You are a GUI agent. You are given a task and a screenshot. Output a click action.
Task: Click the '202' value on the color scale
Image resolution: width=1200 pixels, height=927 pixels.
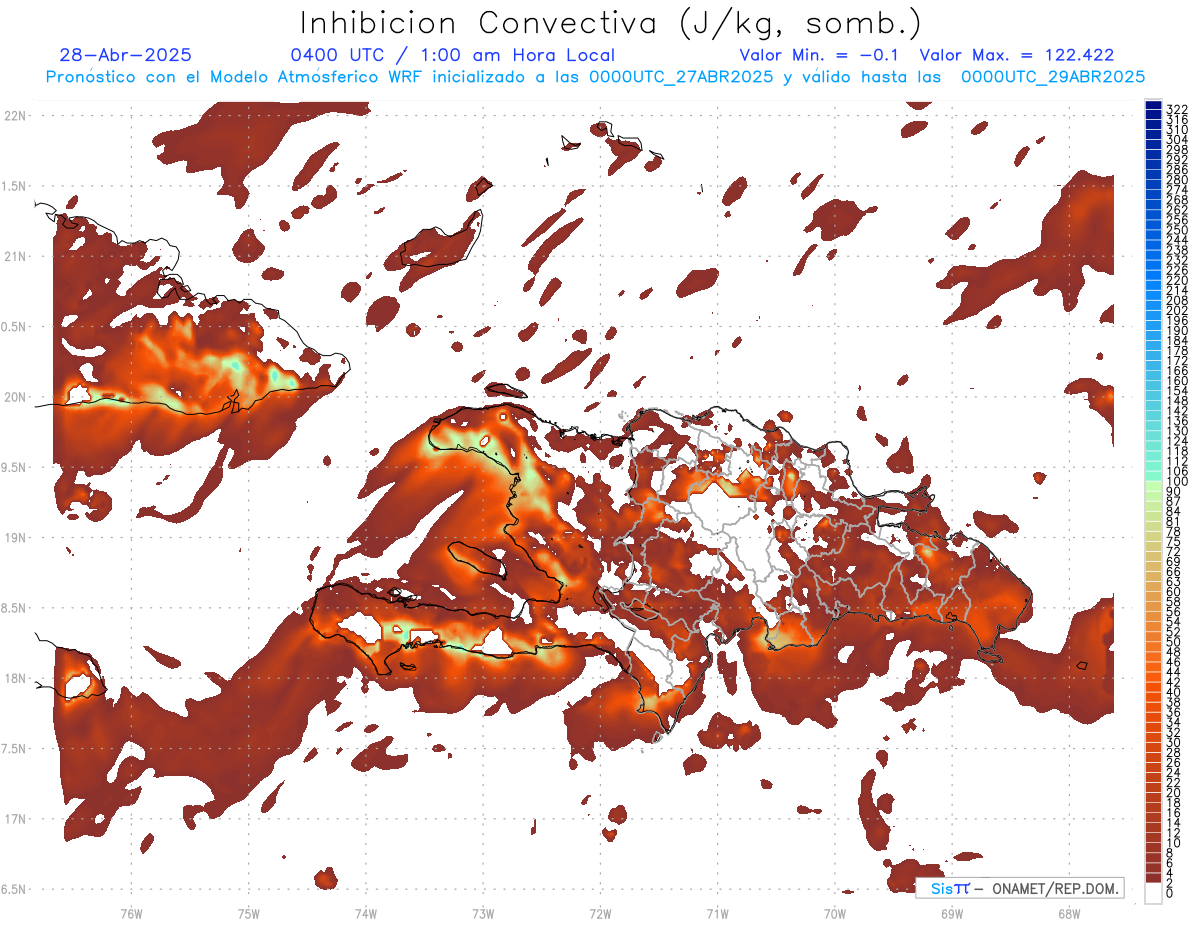[1176, 310]
